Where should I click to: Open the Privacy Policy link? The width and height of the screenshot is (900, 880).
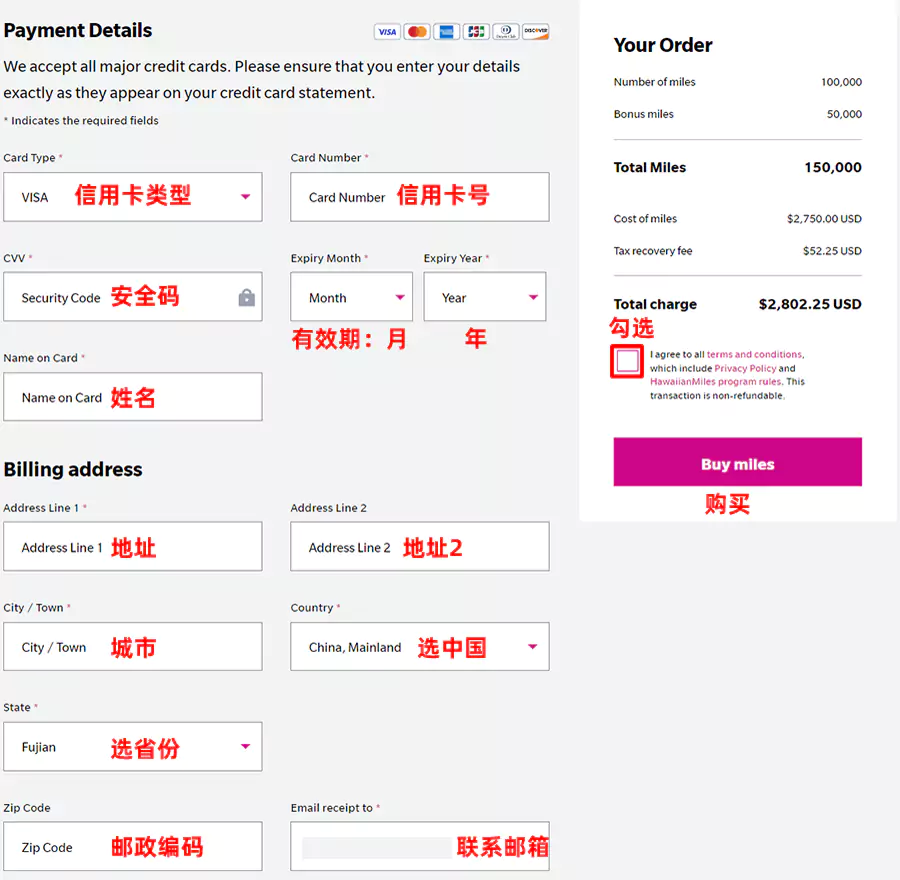(745, 368)
